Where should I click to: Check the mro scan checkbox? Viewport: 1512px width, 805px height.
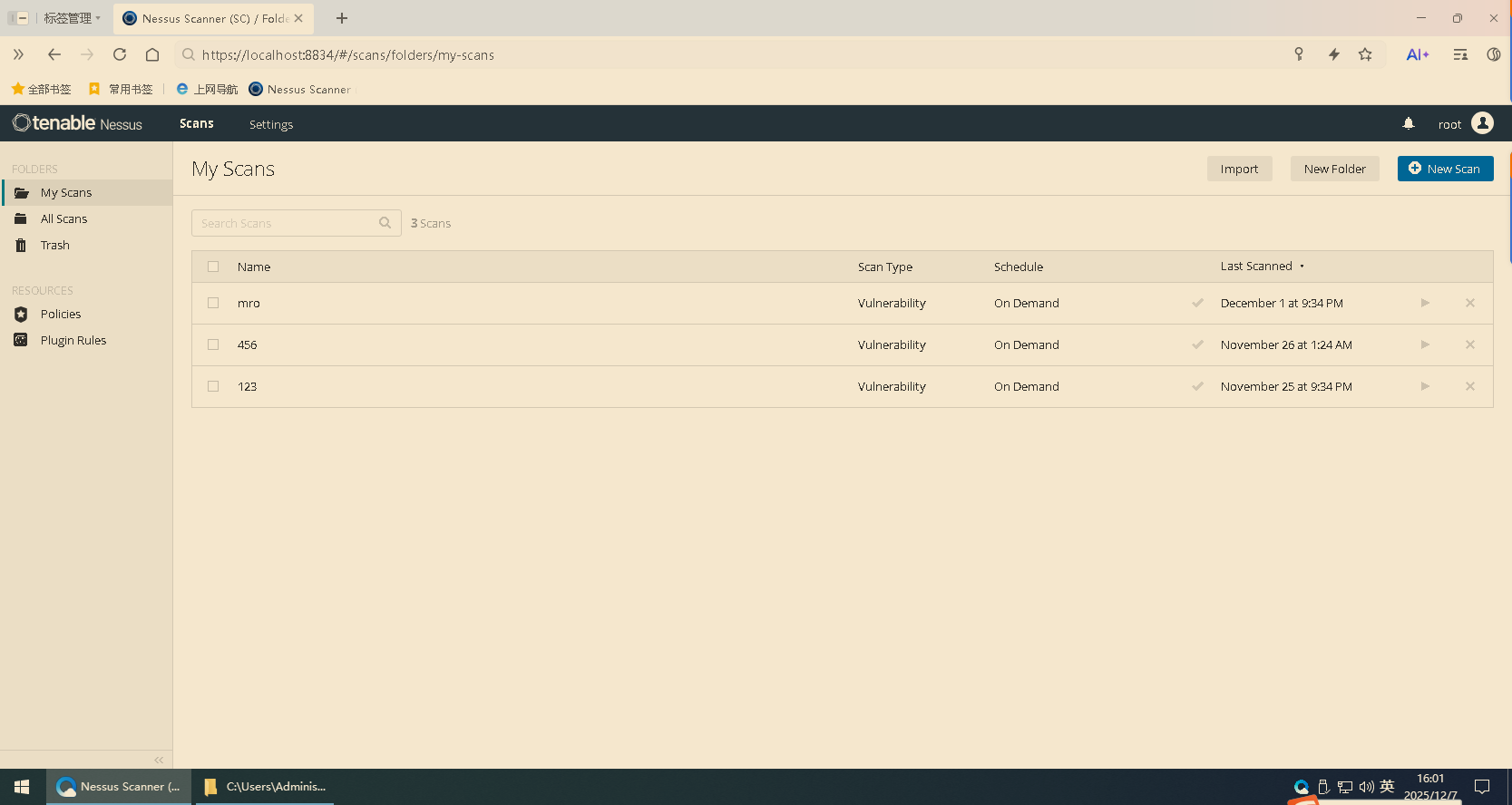213,303
